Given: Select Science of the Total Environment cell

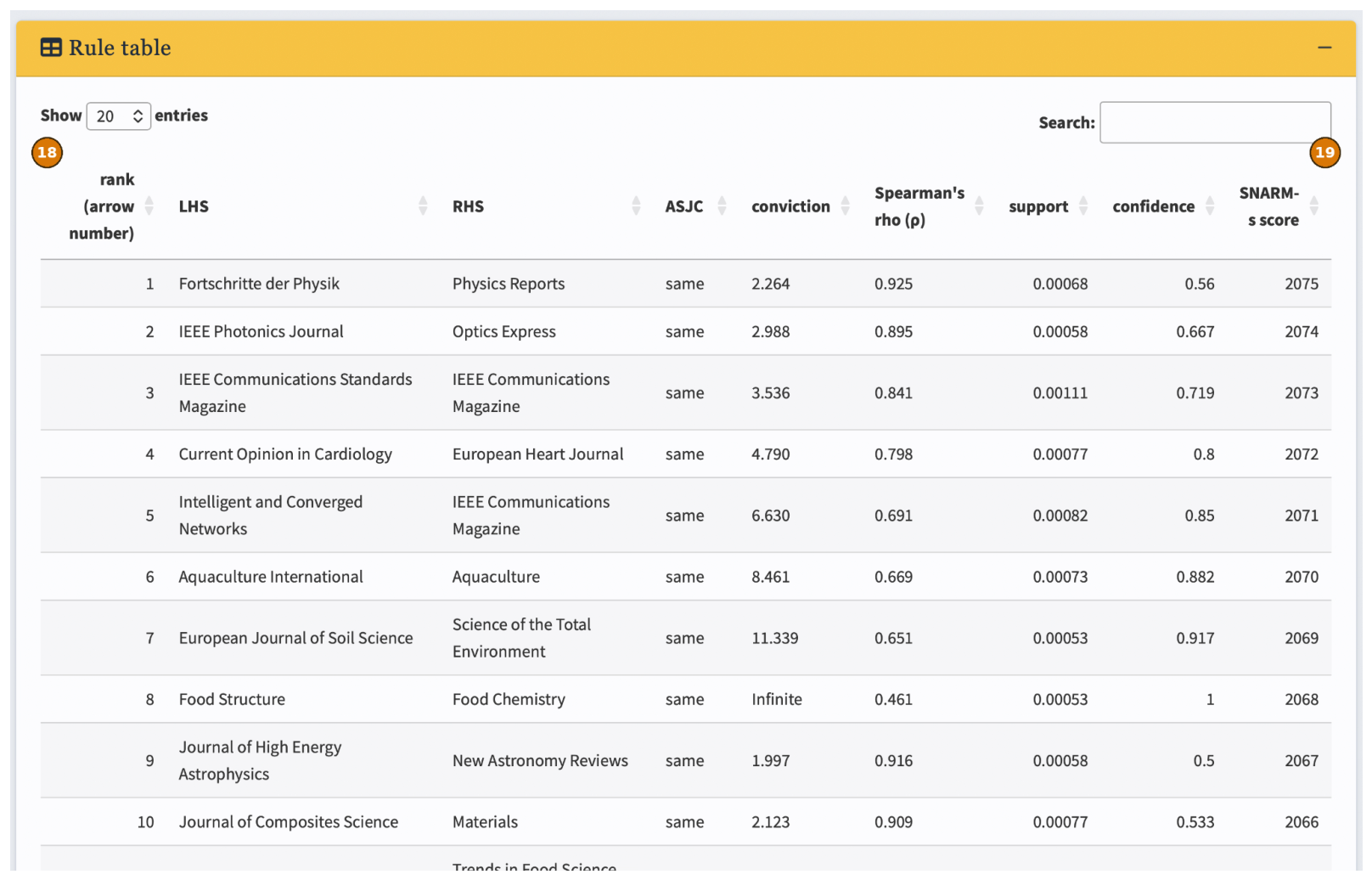Looking at the screenshot, I should [x=521, y=638].
